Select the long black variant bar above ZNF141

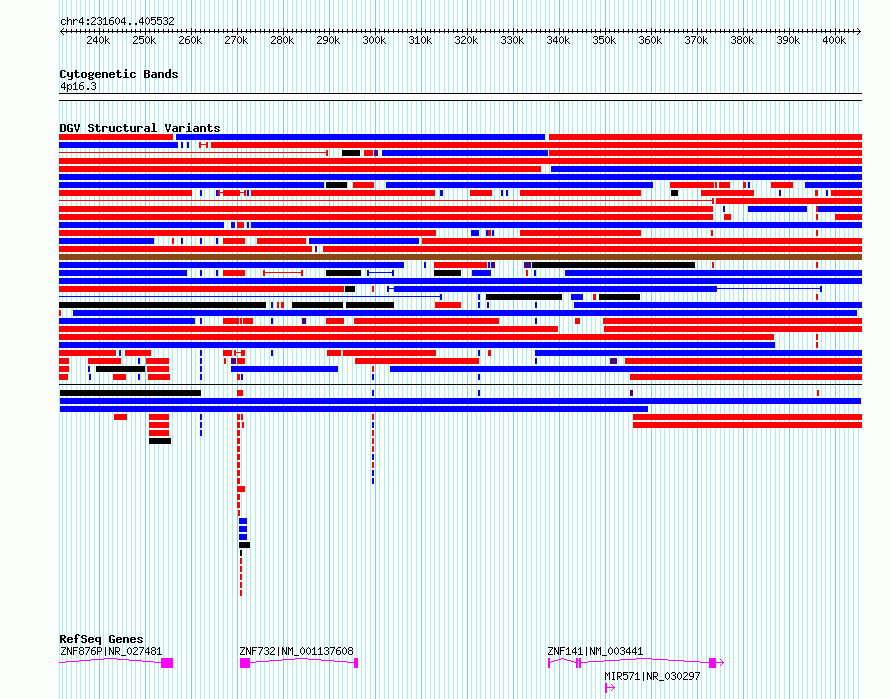click(x=614, y=265)
